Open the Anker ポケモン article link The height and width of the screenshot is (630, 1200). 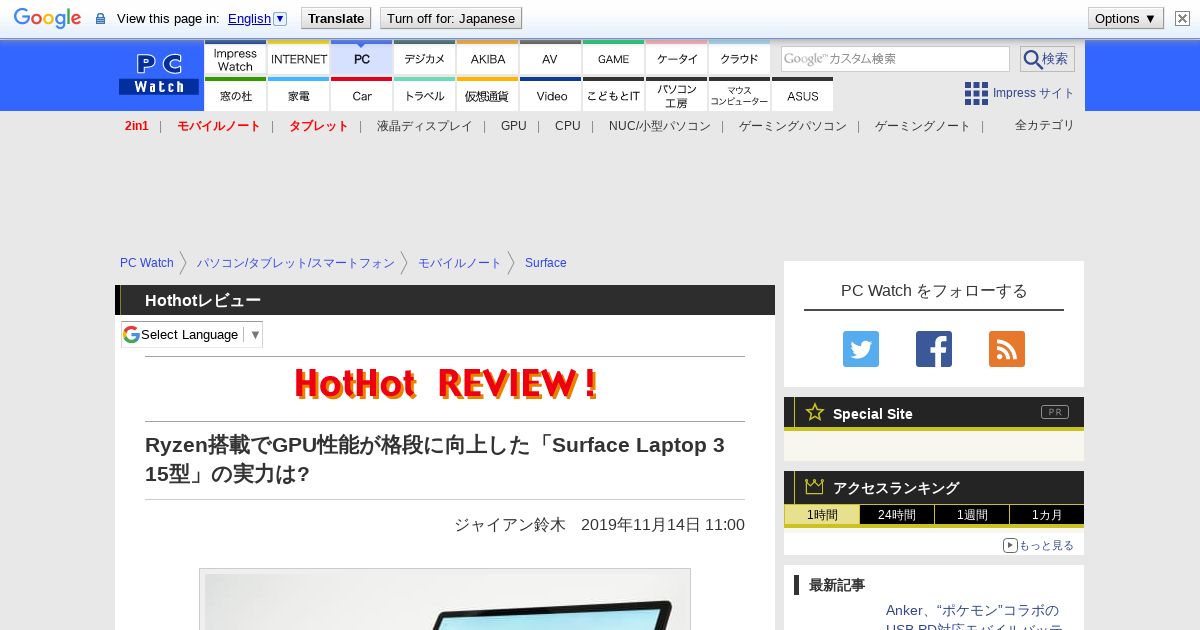[x=974, y=618]
